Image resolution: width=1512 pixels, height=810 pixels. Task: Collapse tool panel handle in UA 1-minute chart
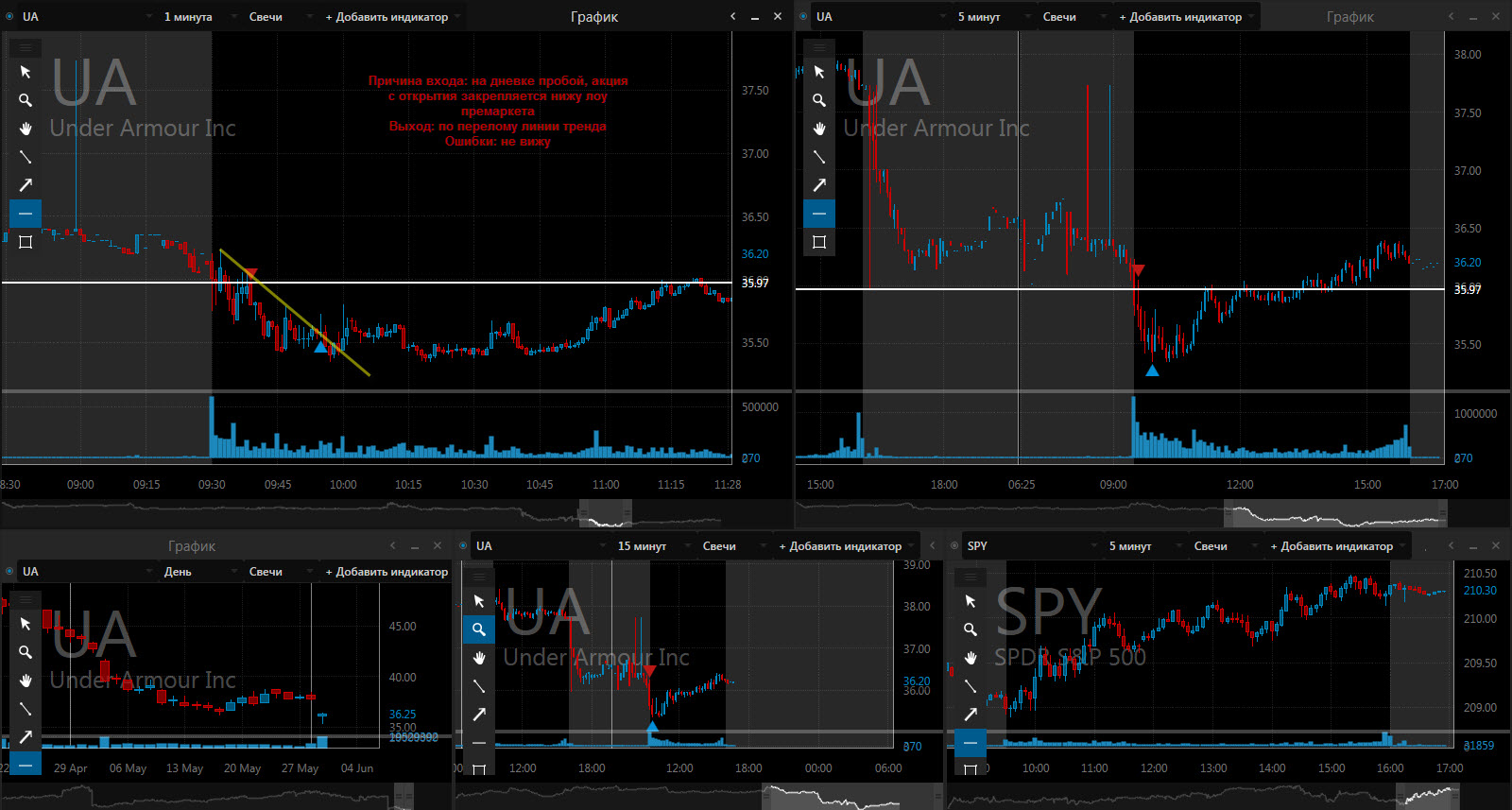tap(26, 47)
